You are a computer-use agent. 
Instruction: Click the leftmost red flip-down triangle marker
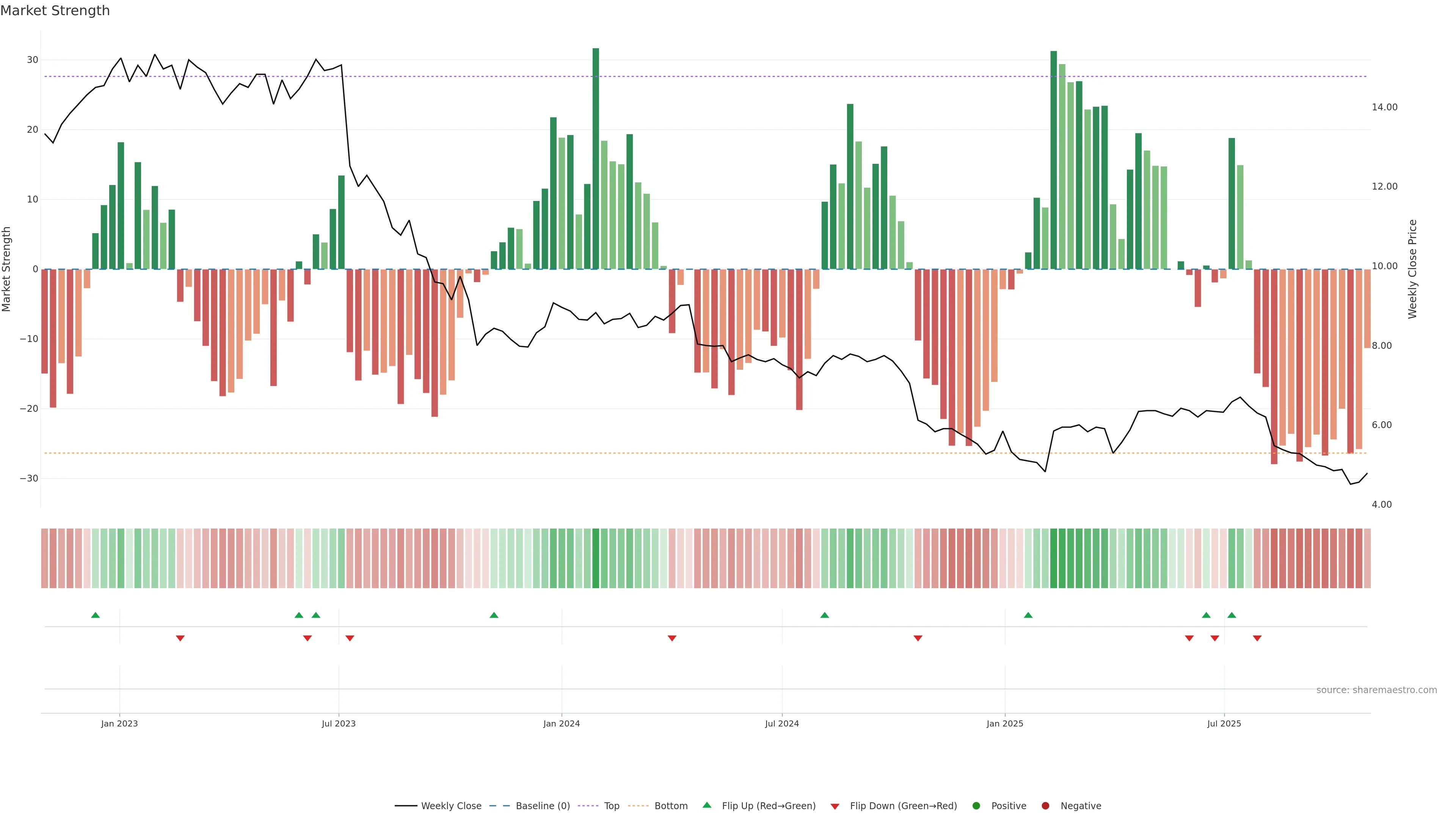(180, 638)
